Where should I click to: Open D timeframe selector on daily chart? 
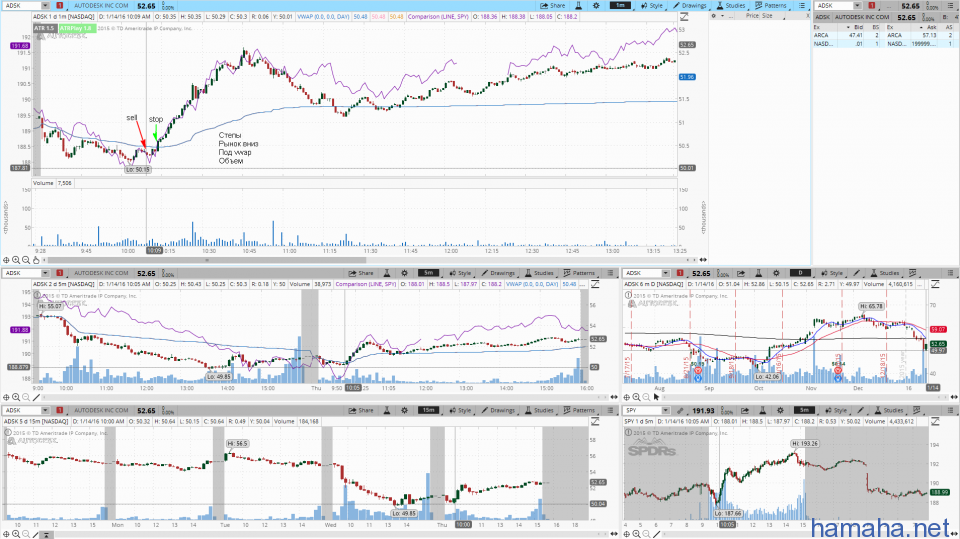[x=800, y=273]
